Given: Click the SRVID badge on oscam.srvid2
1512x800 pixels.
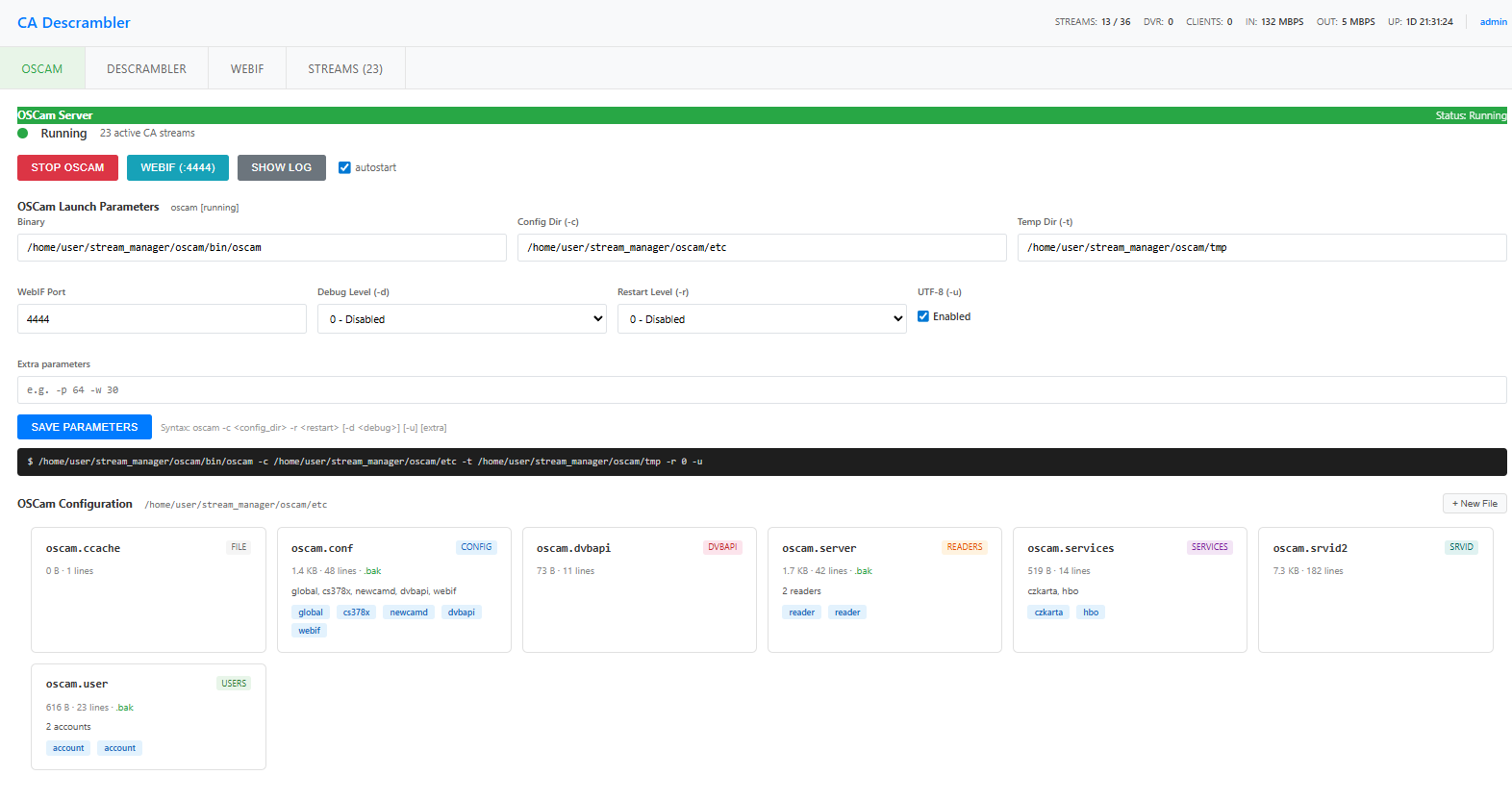Looking at the screenshot, I should coord(1462,547).
